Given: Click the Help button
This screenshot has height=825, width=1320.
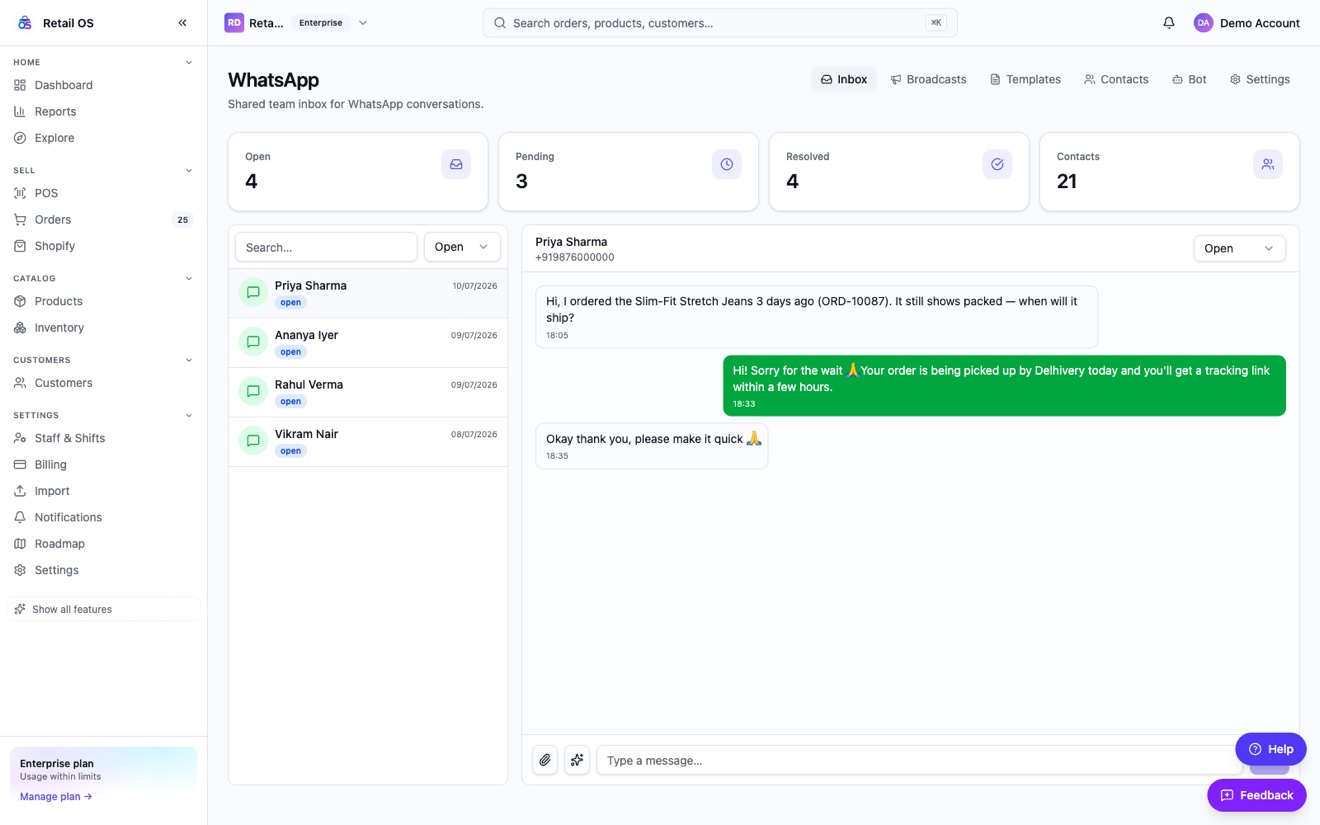Looking at the screenshot, I should point(1271,749).
